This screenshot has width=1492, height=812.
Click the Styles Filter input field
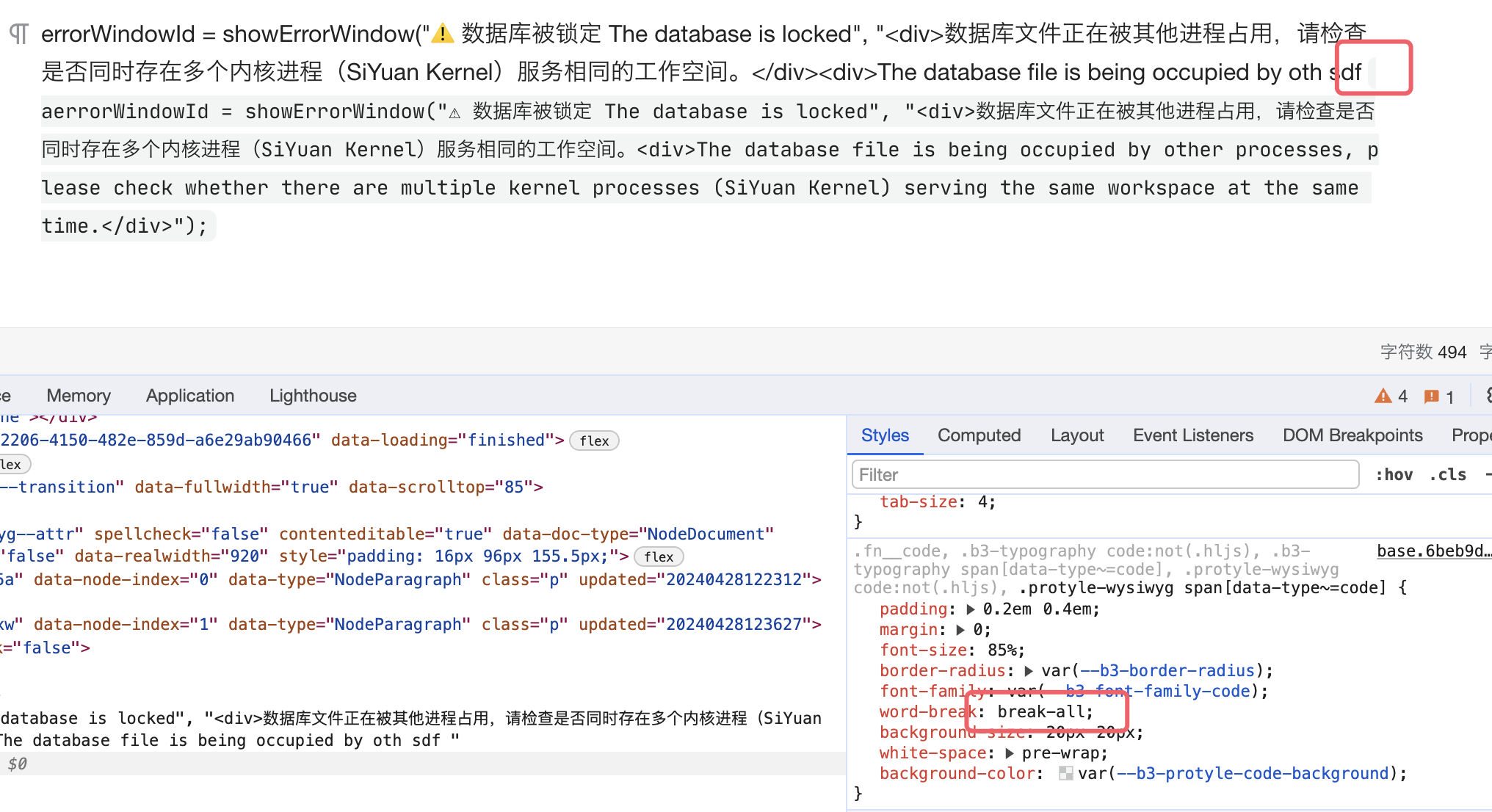pyautogui.click(x=1104, y=475)
